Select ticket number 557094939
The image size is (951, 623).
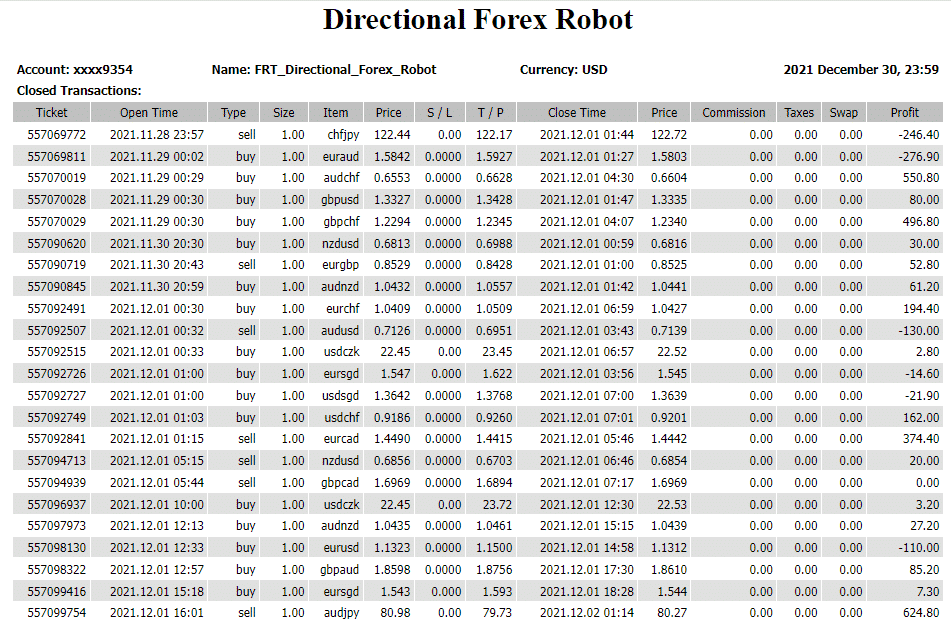pos(56,482)
